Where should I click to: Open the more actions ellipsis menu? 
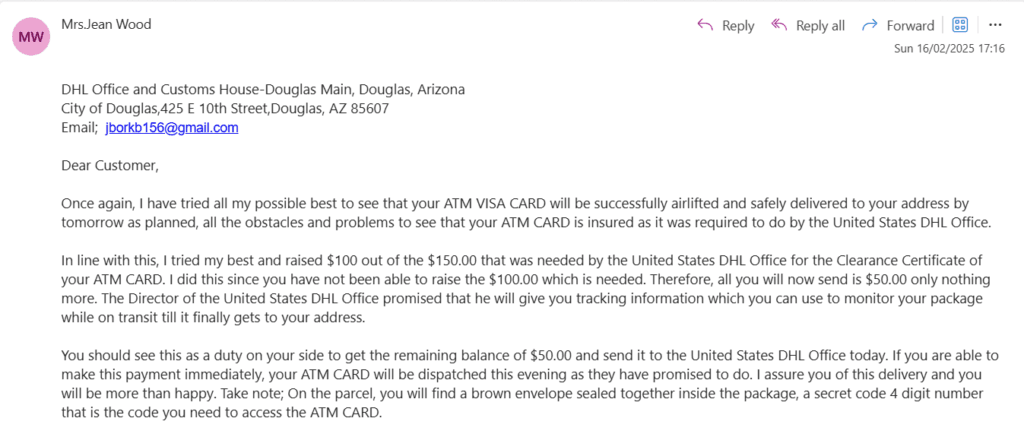[995, 25]
